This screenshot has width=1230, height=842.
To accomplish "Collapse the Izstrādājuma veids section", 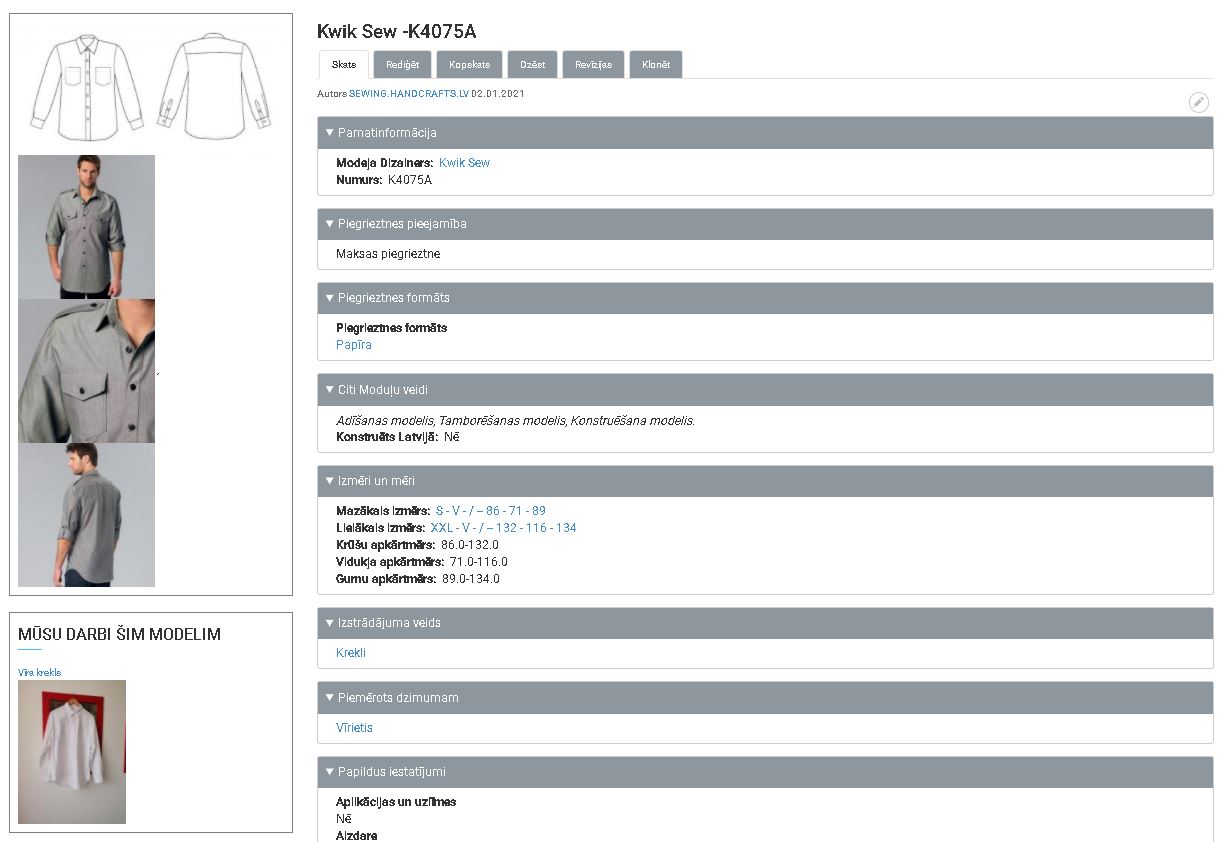I will tap(765, 623).
